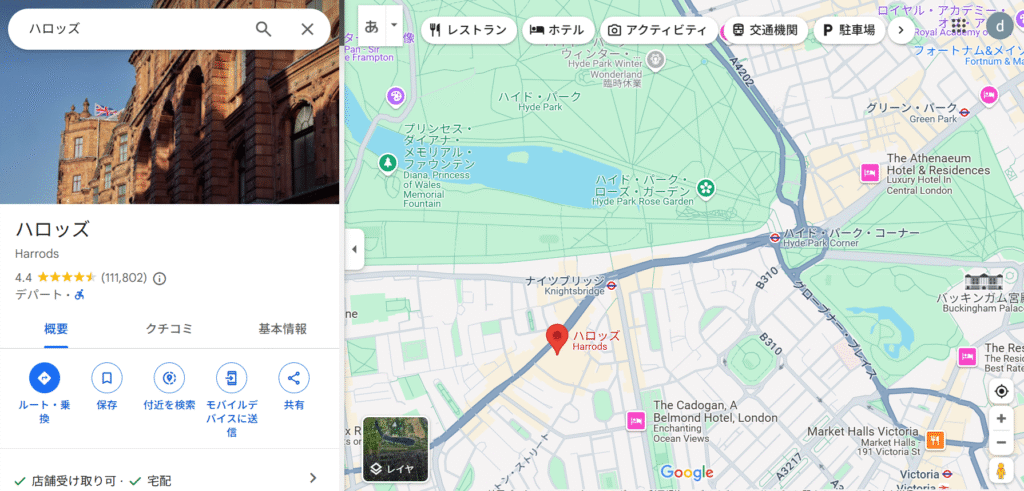Image resolution: width=1024 pixels, height=491 pixels.
Task: Open the Google account avatar d
Action: (999, 26)
